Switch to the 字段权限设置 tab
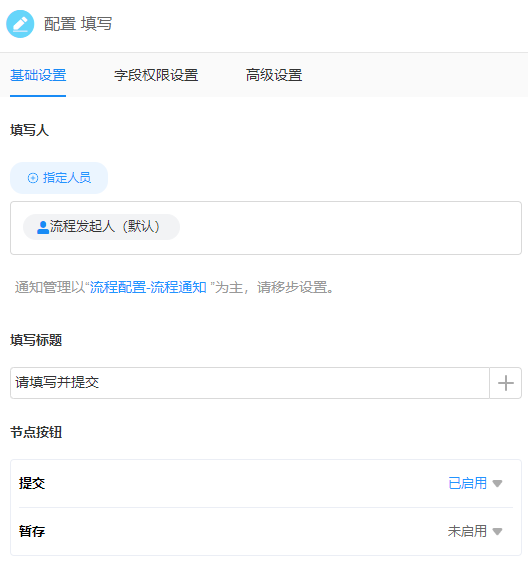 [156, 75]
